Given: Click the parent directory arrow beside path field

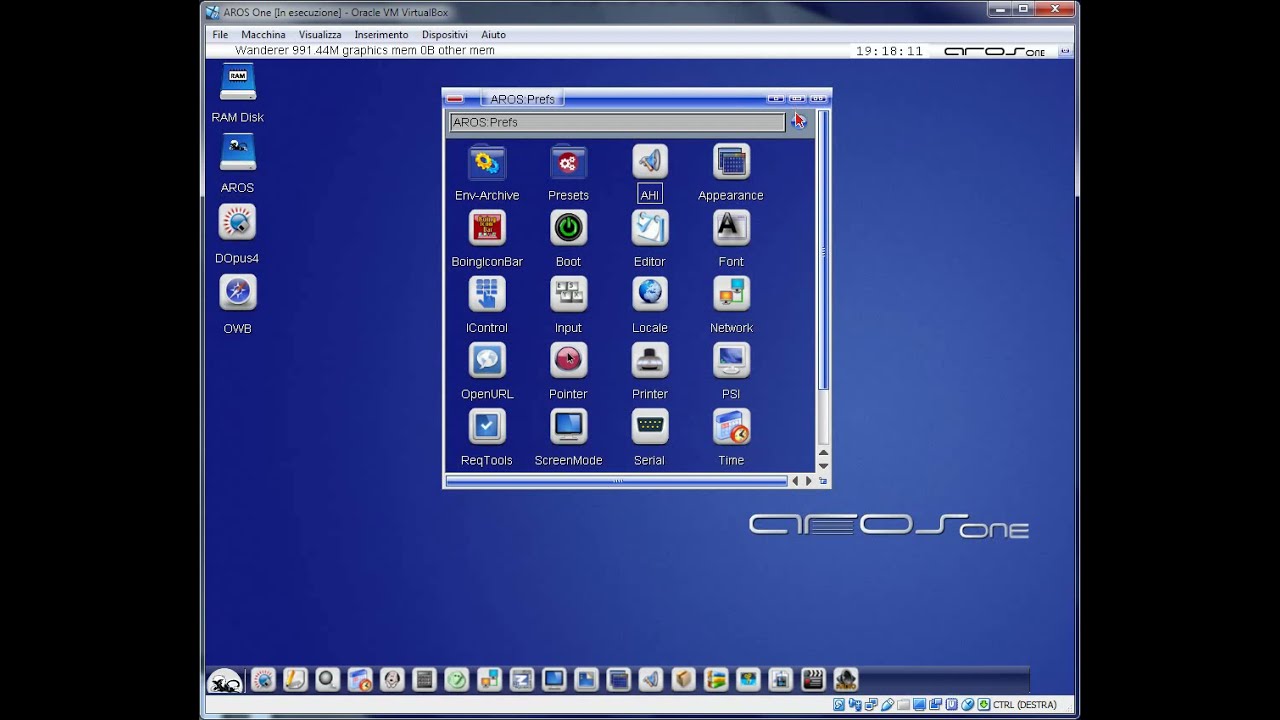Looking at the screenshot, I should point(799,121).
